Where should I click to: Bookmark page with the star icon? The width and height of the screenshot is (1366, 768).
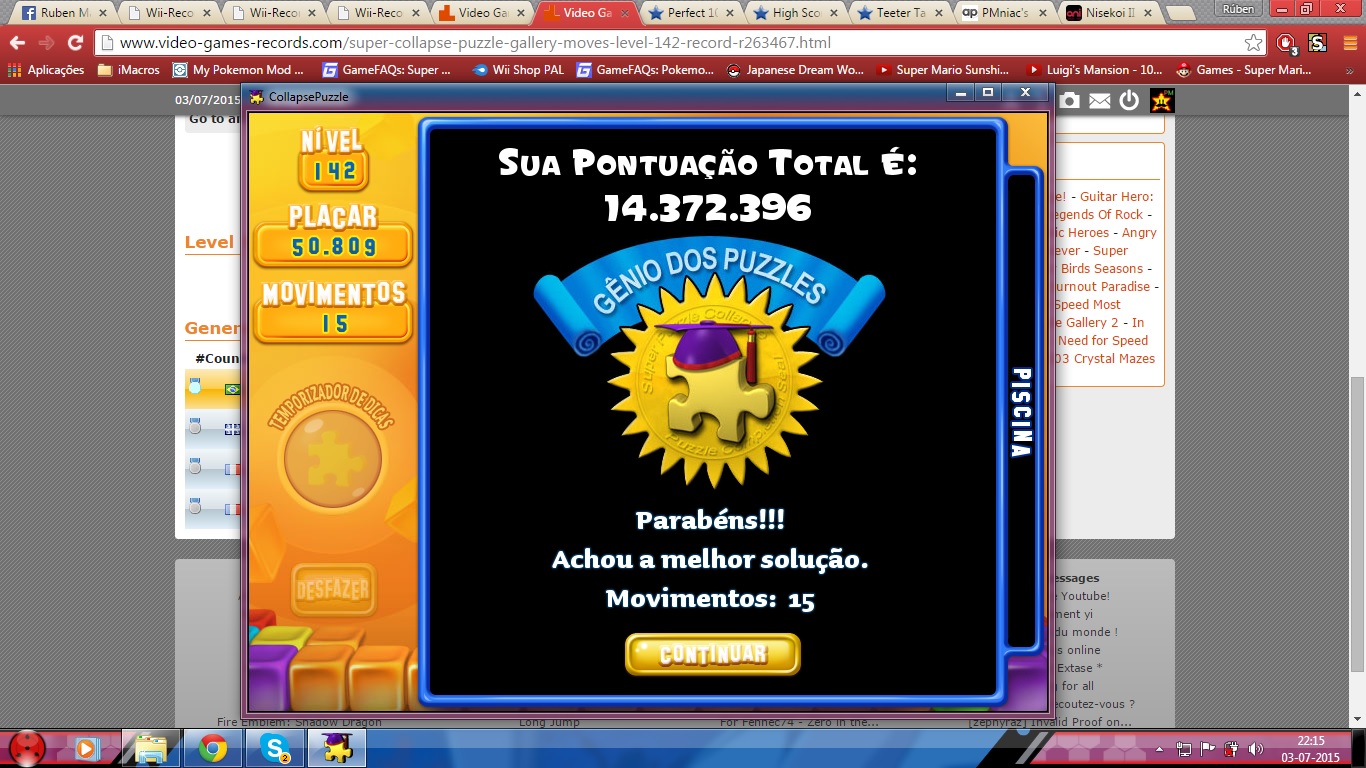(1253, 43)
